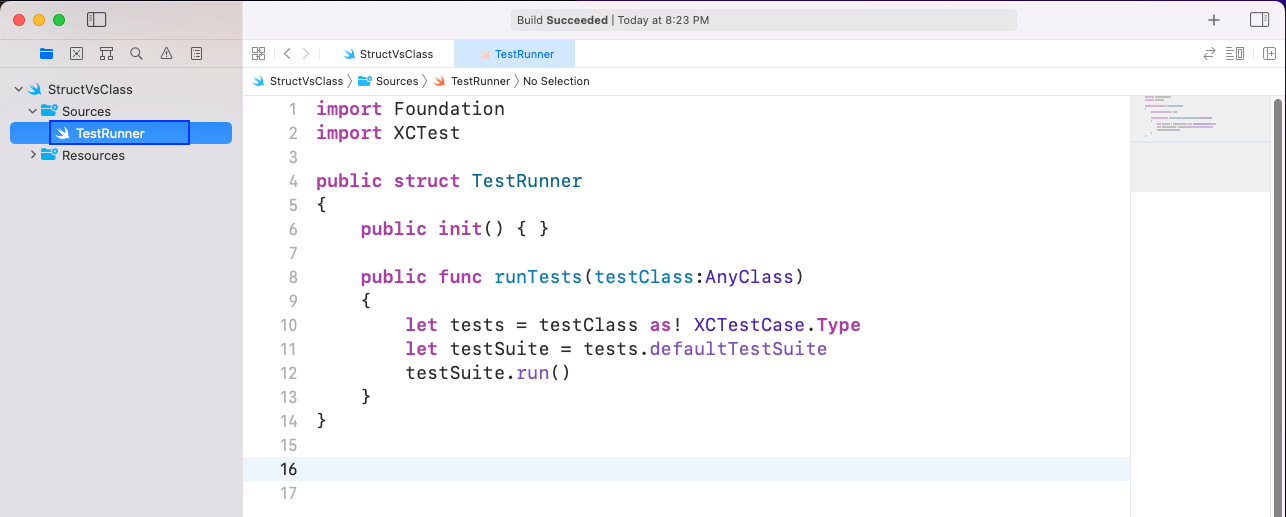Open the editor options menu
The height and width of the screenshot is (517, 1286).
click(1236, 54)
